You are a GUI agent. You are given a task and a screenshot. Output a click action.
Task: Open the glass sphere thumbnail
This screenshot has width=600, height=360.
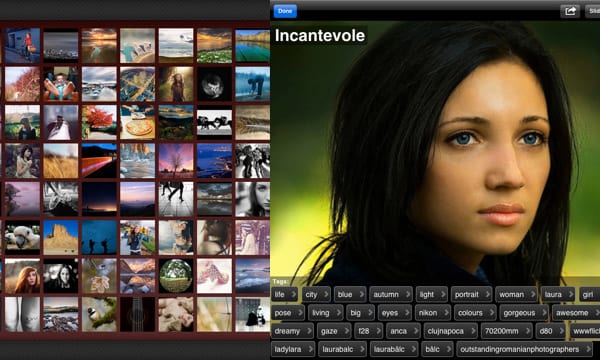(176, 276)
